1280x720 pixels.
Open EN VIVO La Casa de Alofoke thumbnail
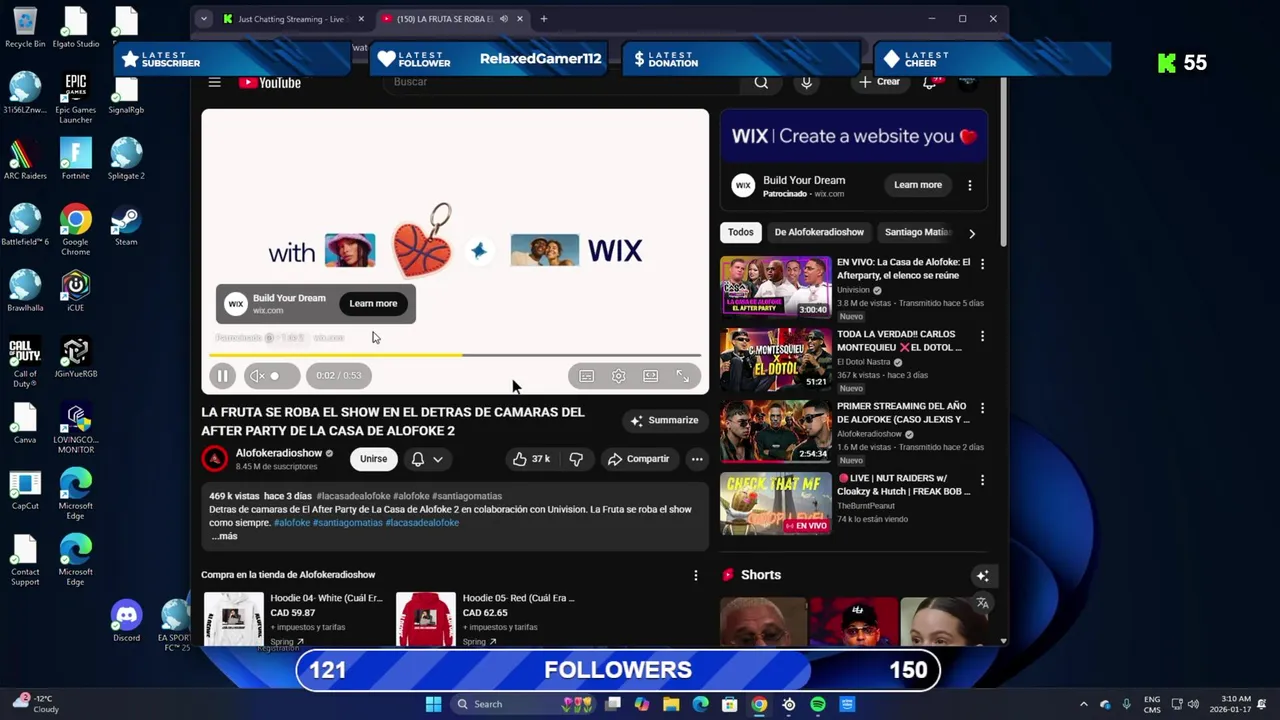pyautogui.click(x=776, y=287)
